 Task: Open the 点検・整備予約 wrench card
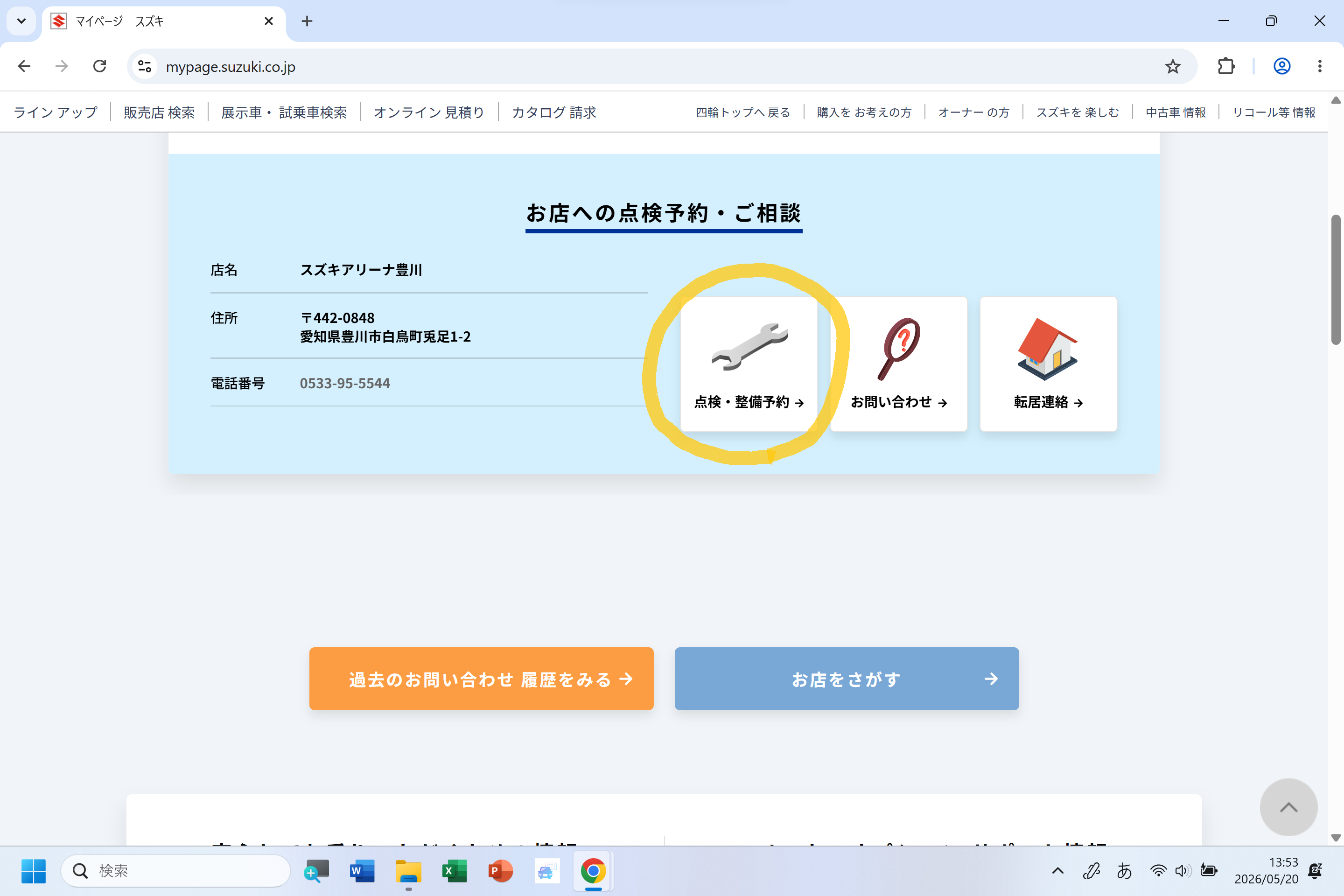(x=749, y=364)
